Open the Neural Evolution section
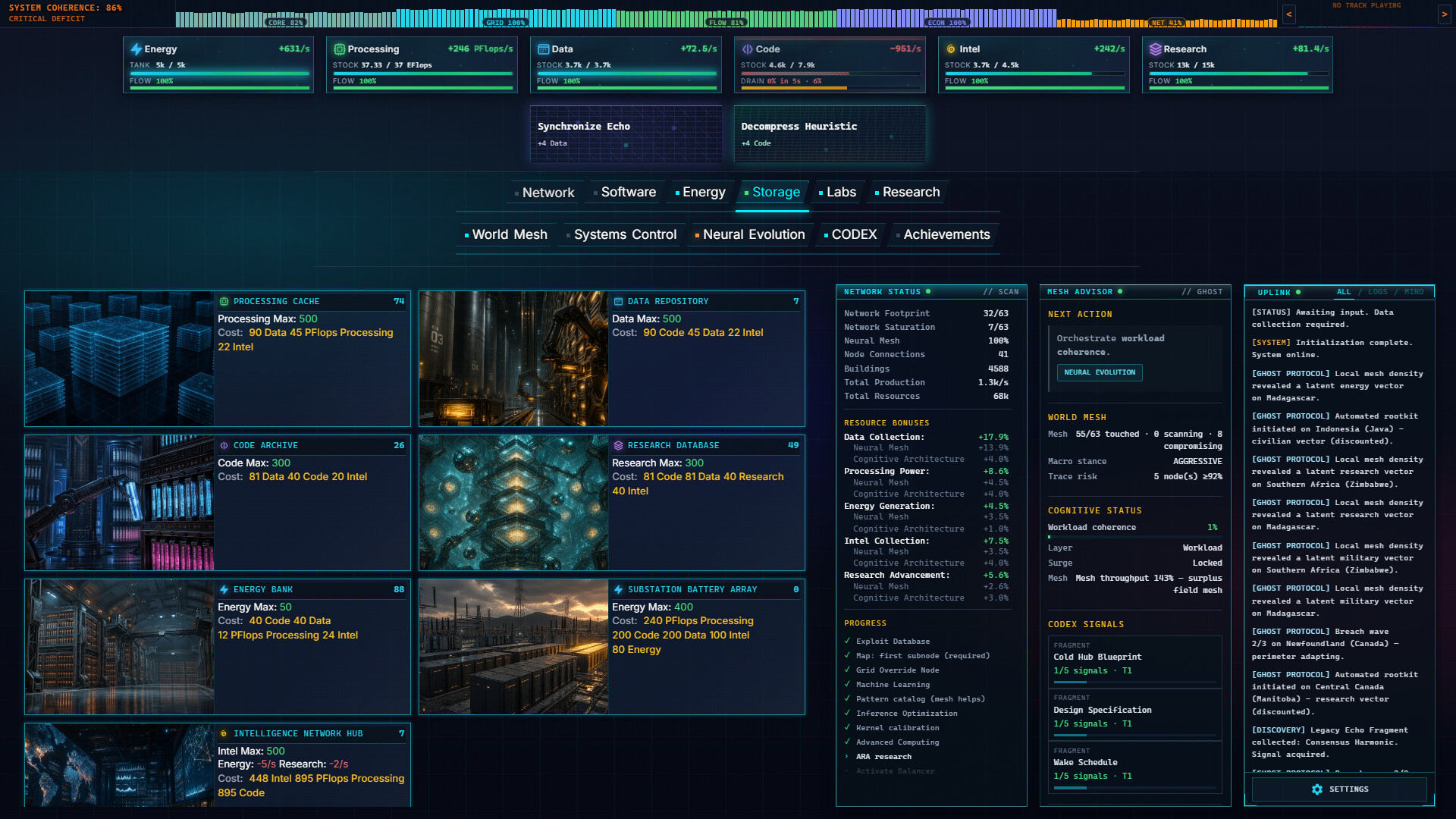This screenshot has height=819, width=1456. (x=751, y=235)
